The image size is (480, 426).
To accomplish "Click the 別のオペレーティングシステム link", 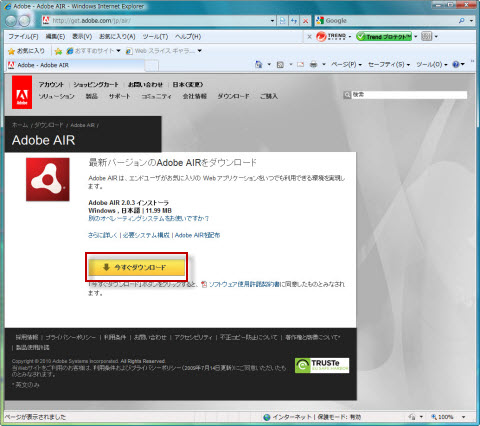I will (148, 219).
